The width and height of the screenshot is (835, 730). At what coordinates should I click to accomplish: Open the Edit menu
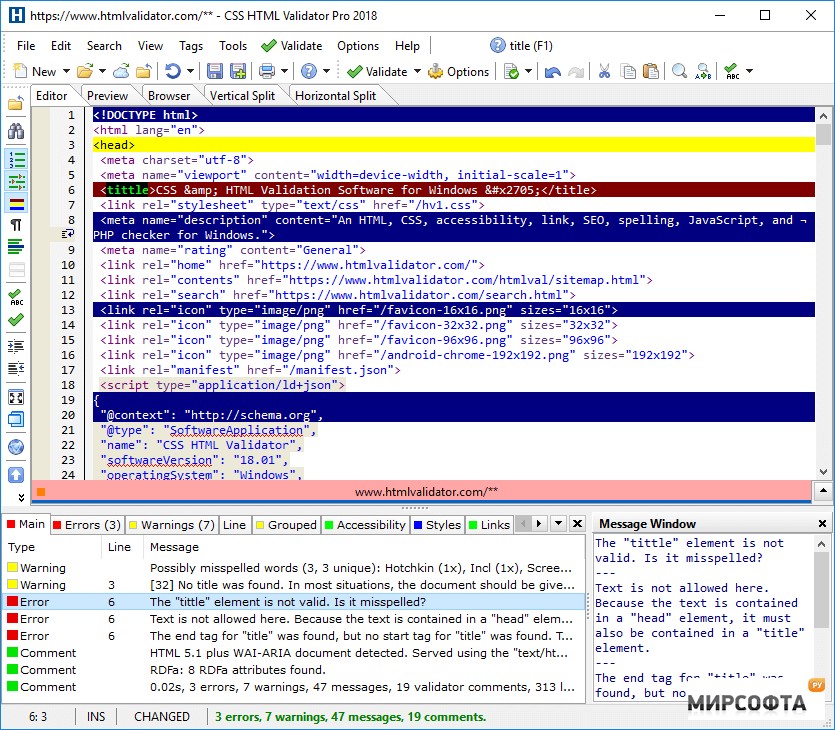(61, 46)
